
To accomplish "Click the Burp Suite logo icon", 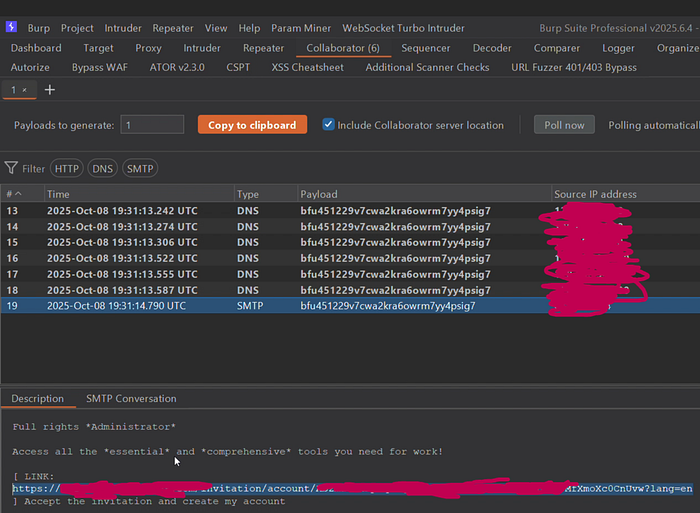I will click(11, 27).
